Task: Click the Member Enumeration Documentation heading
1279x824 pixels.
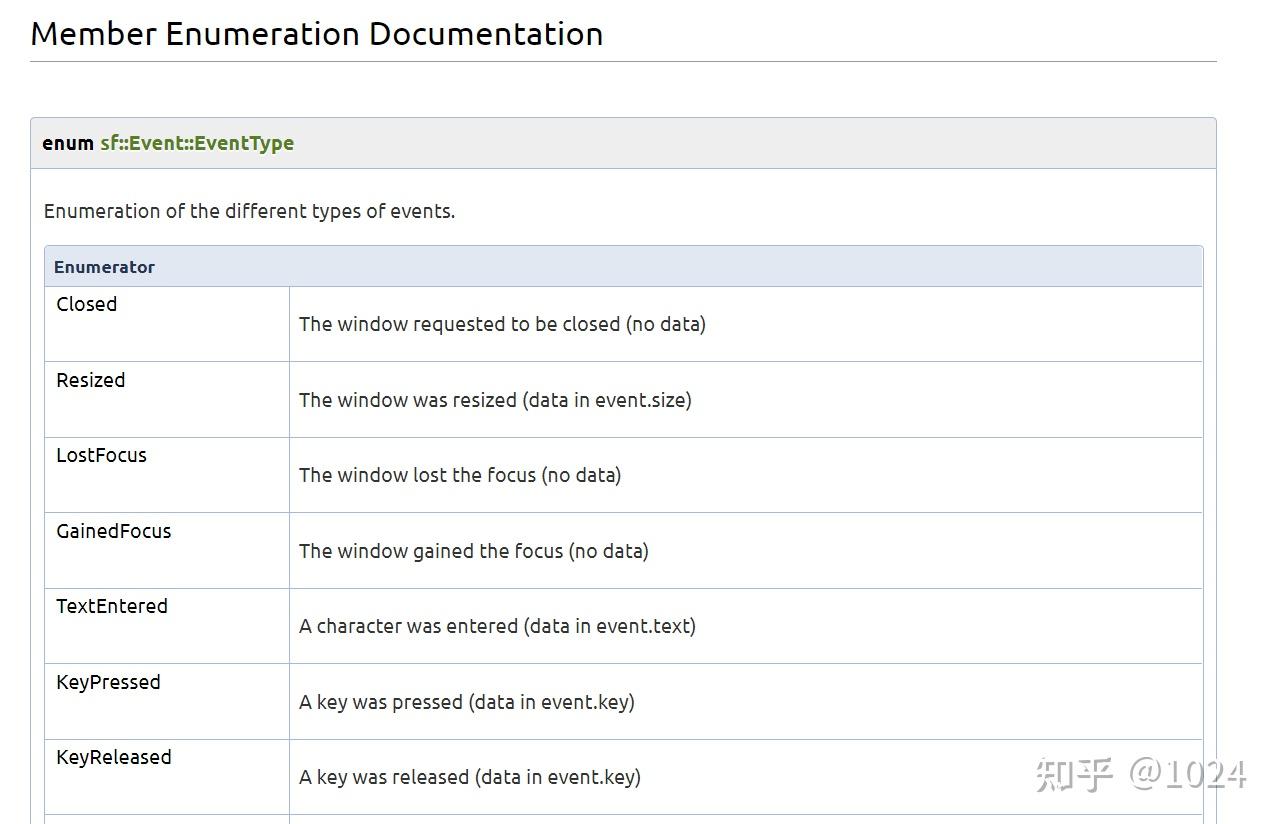Action: pyautogui.click(x=316, y=34)
